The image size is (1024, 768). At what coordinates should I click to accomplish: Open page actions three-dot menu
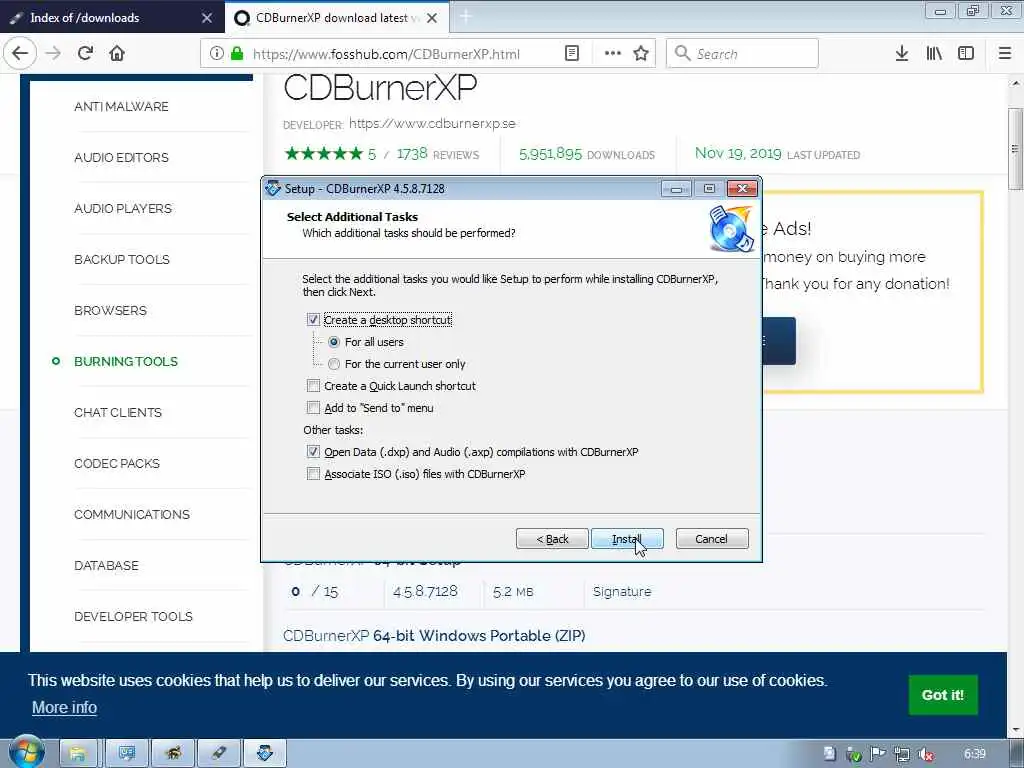pyautogui.click(x=613, y=54)
